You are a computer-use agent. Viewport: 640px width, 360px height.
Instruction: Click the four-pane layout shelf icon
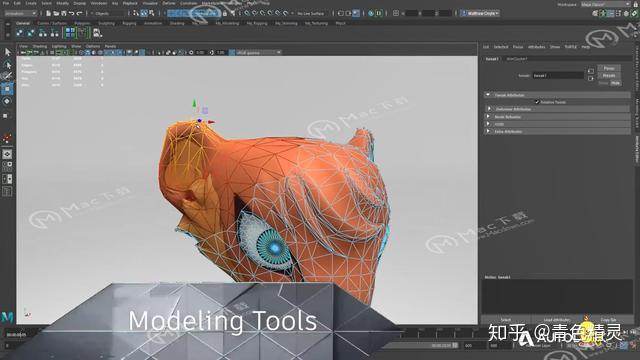point(70,32)
